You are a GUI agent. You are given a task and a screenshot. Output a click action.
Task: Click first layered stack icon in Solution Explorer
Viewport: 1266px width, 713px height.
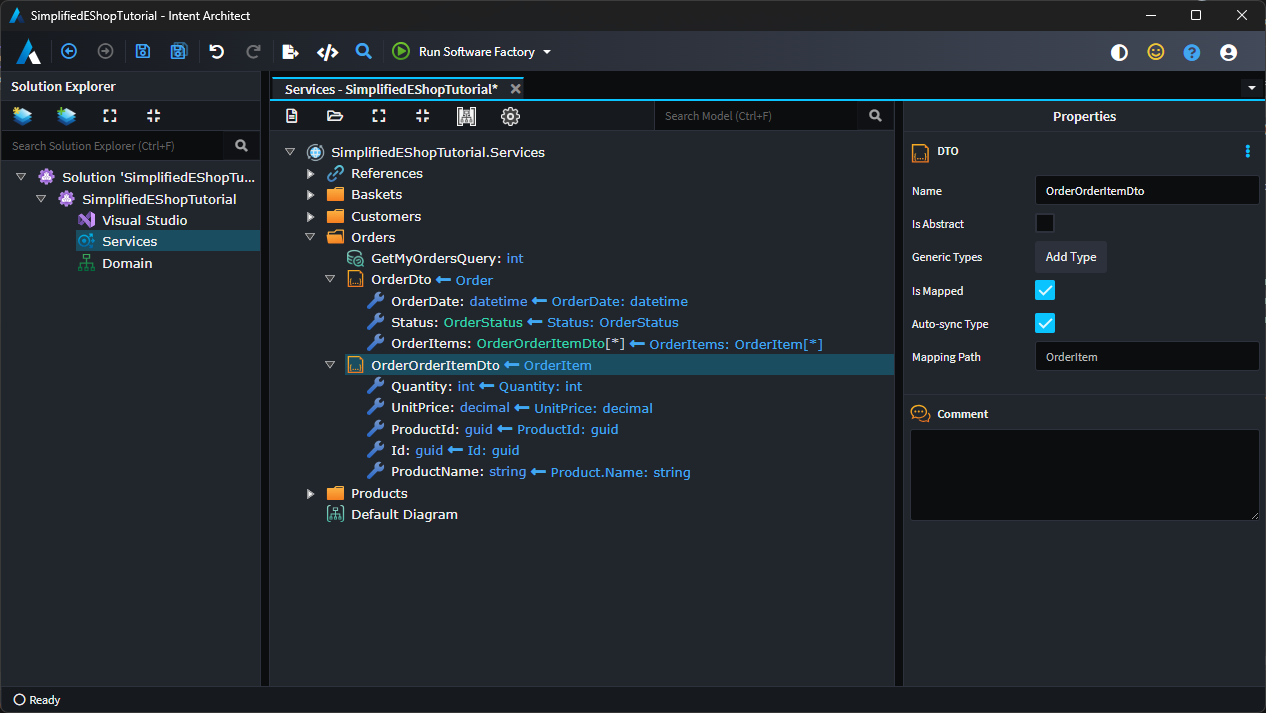(x=22, y=116)
